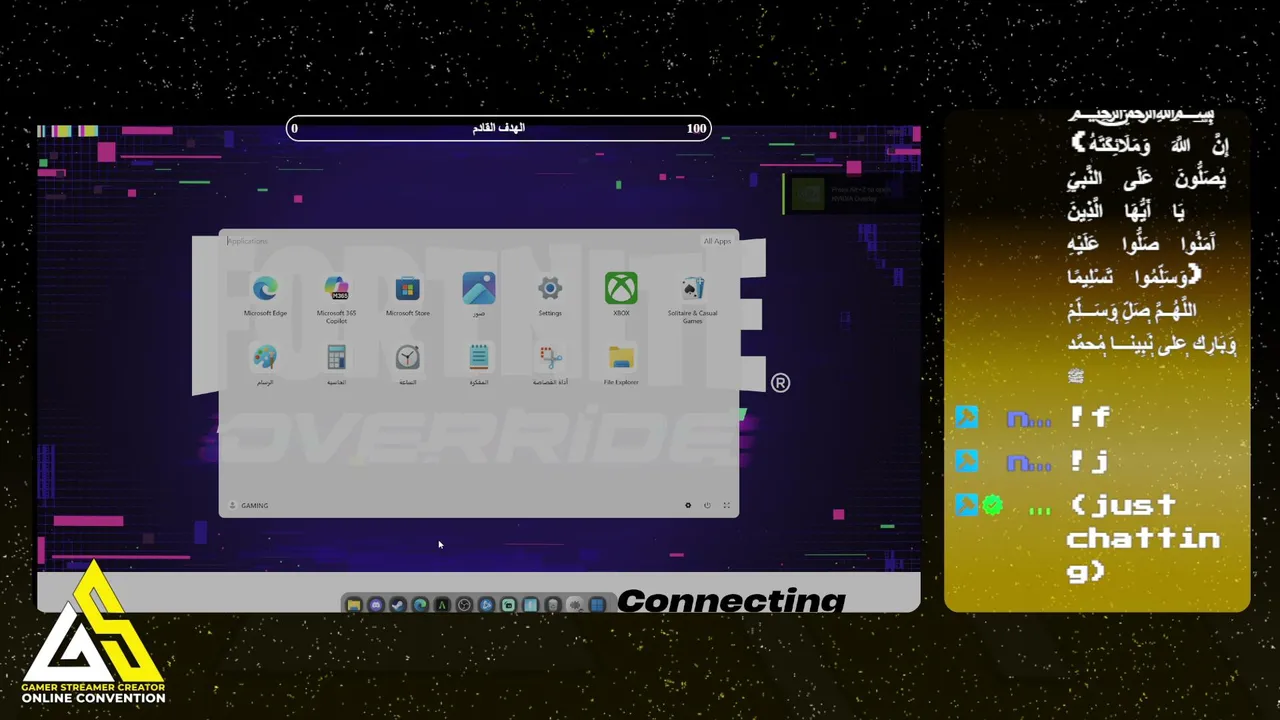This screenshot has width=1280, height=720.
Task: Expand the launcher to full screen
Action: tap(727, 505)
